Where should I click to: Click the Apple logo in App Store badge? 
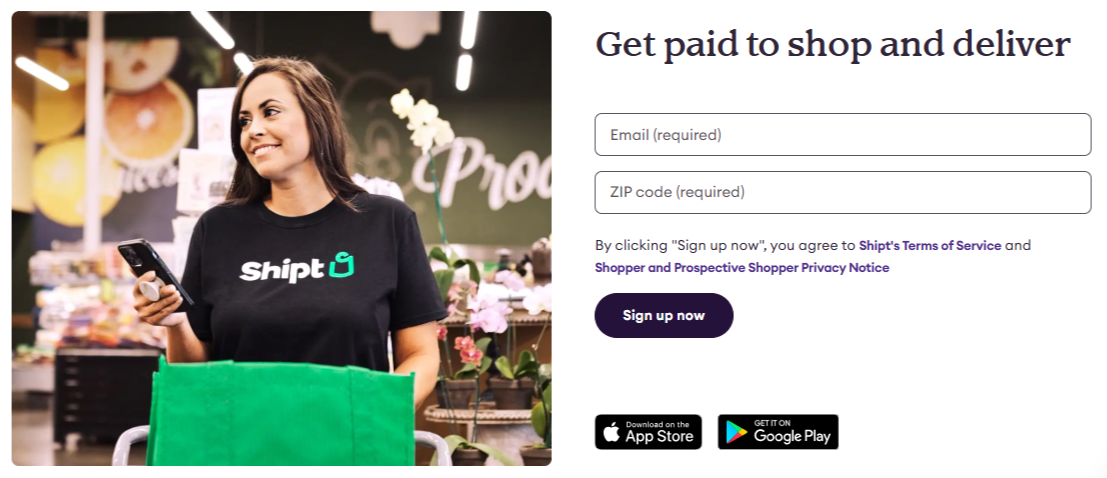pyautogui.click(x=611, y=431)
